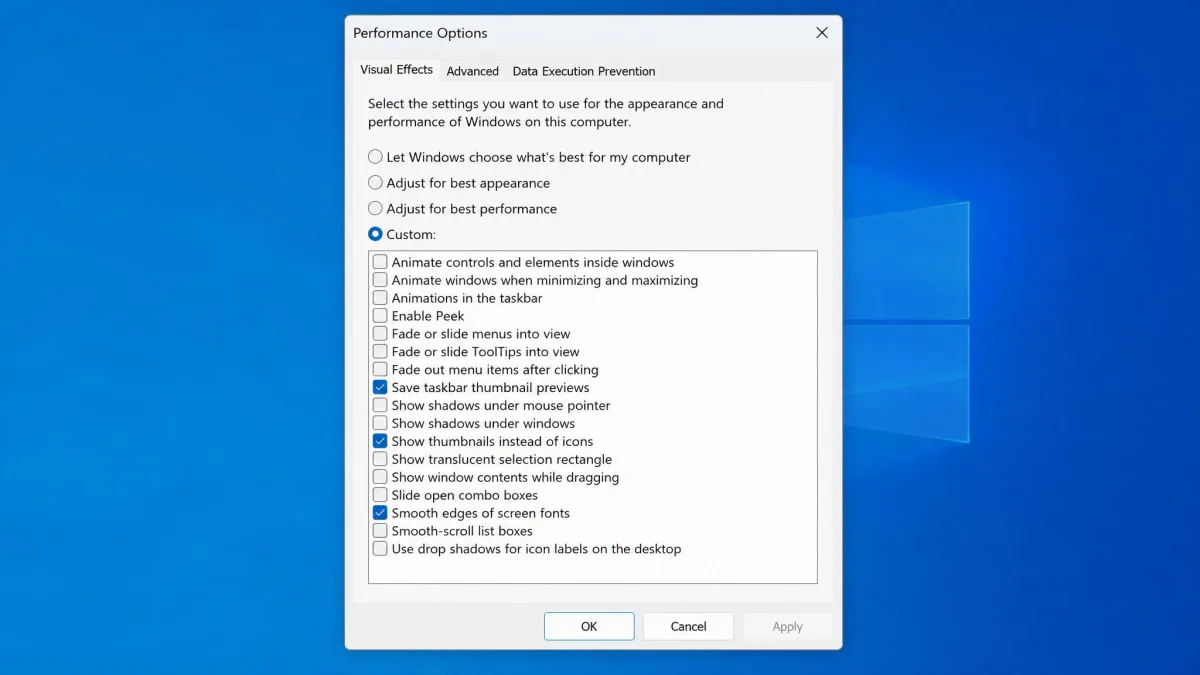Viewport: 1200px width, 675px height.
Task: Uncheck Smooth edges of screen fonts
Action: [x=380, y=513]
